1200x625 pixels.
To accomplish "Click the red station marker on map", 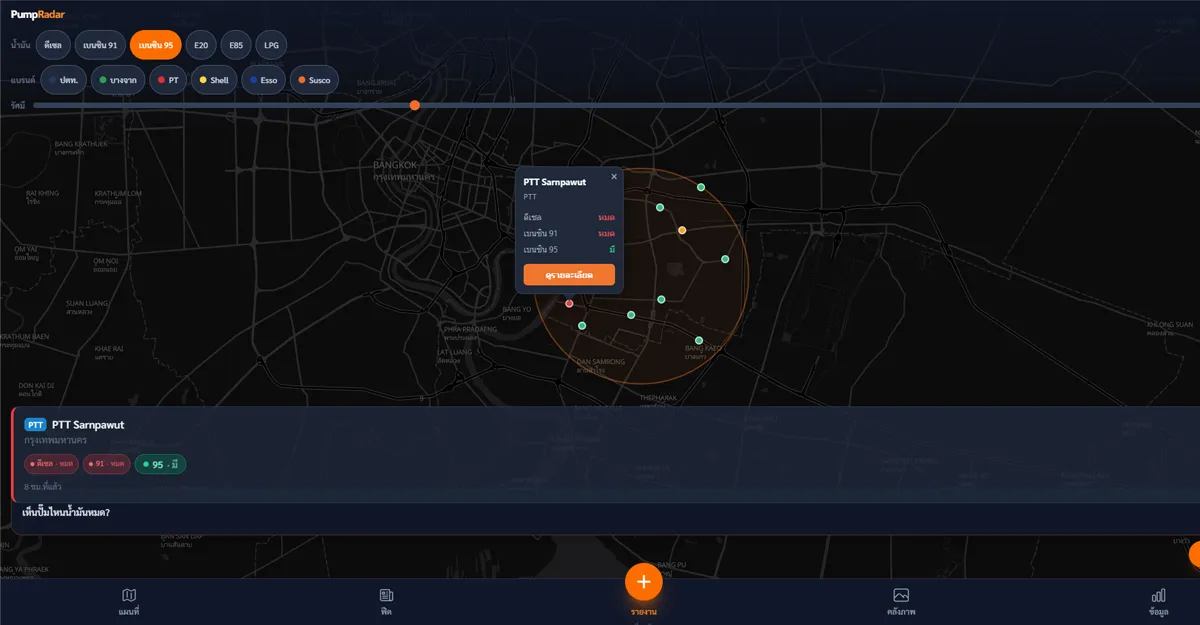I will pyautogui.click(x=569, y=303).
